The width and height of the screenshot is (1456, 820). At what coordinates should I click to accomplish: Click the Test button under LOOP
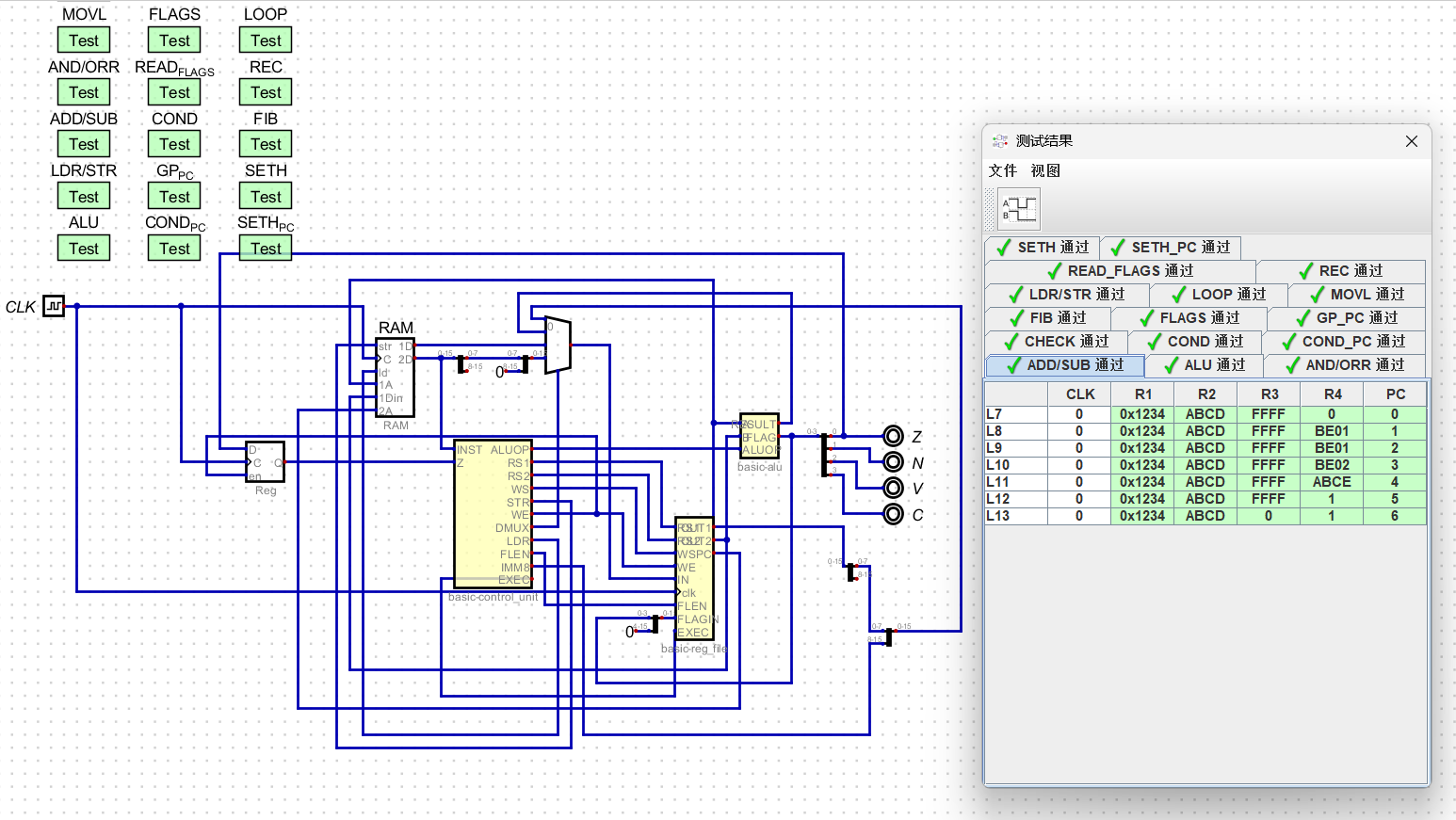[x=266, y=40]
